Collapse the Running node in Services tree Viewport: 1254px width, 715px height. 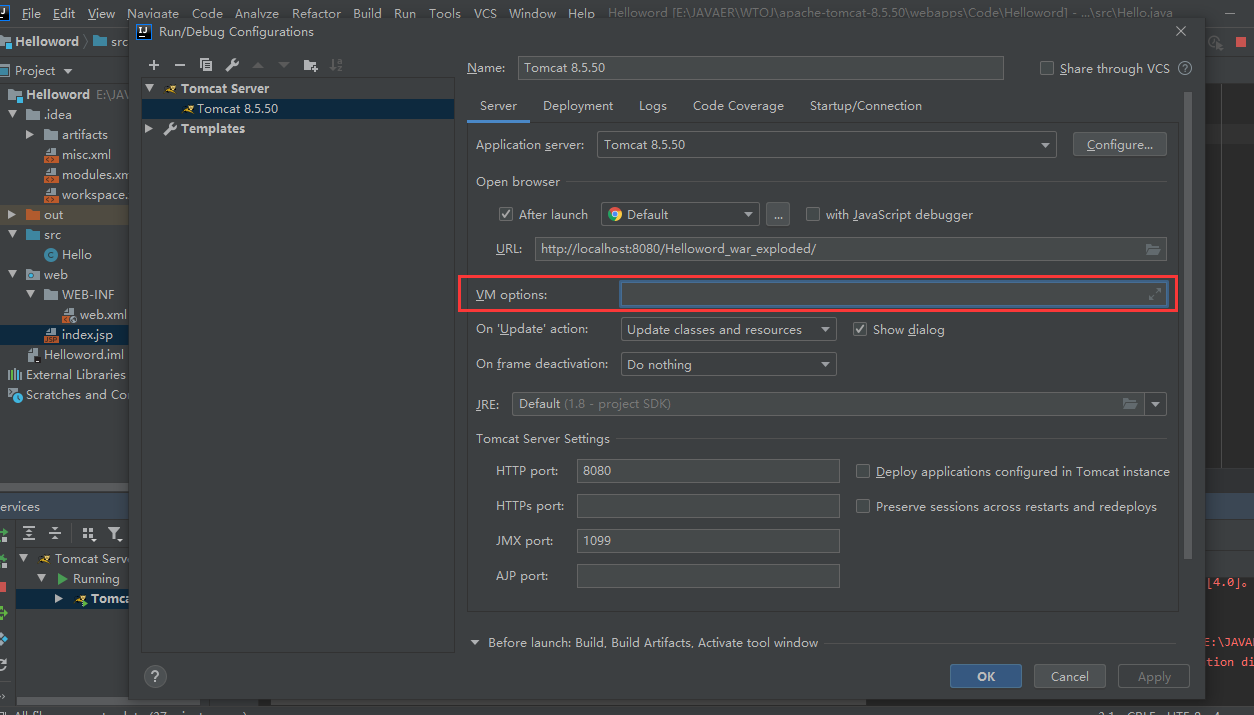pos(42,579)
